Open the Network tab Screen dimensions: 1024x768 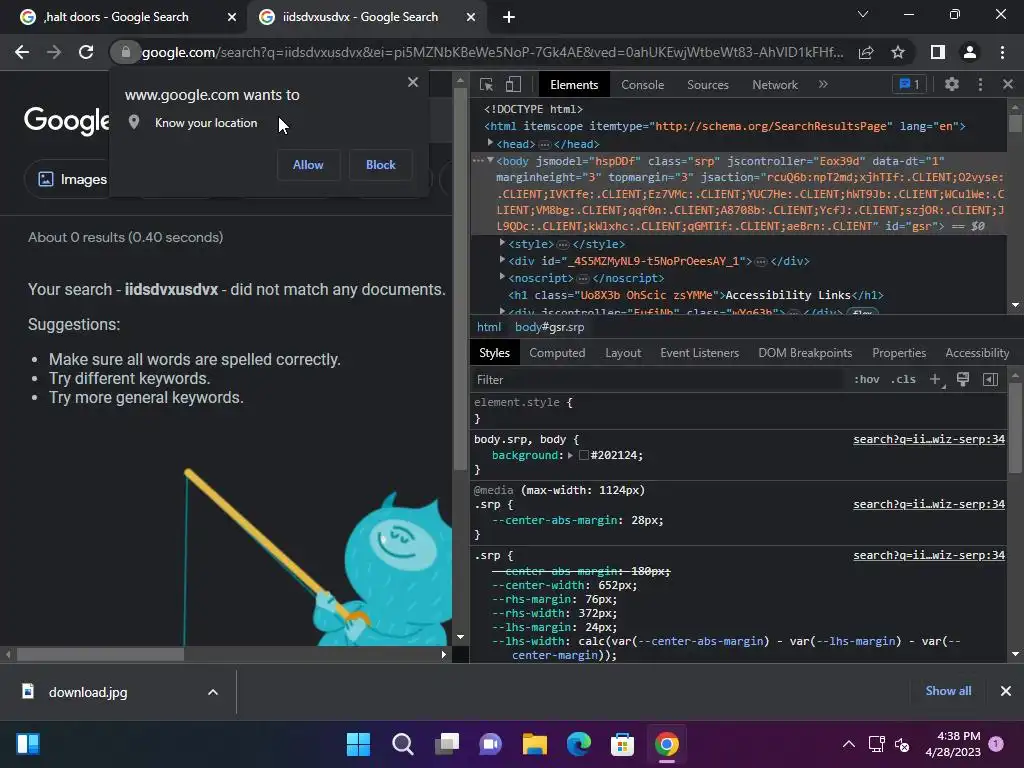pyautogui.click(x=775, y=85)
